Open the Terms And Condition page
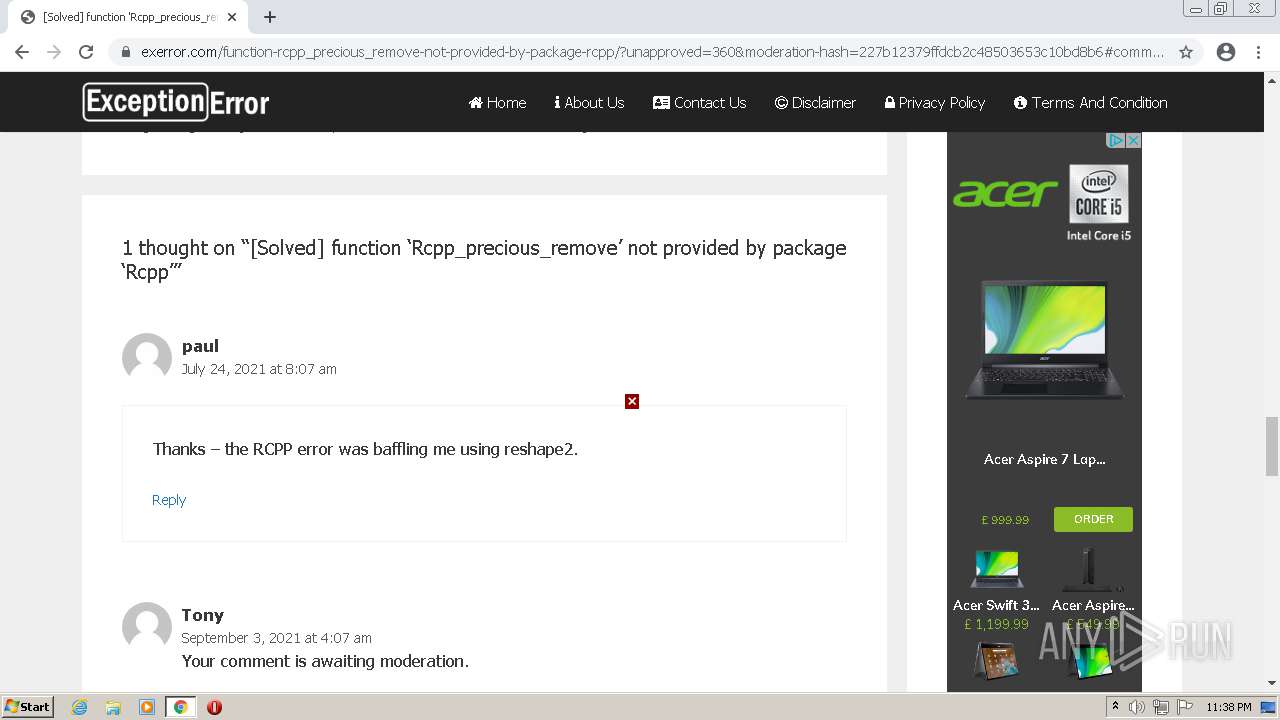Screen dimensions: 1280x720 [1090, 102]
